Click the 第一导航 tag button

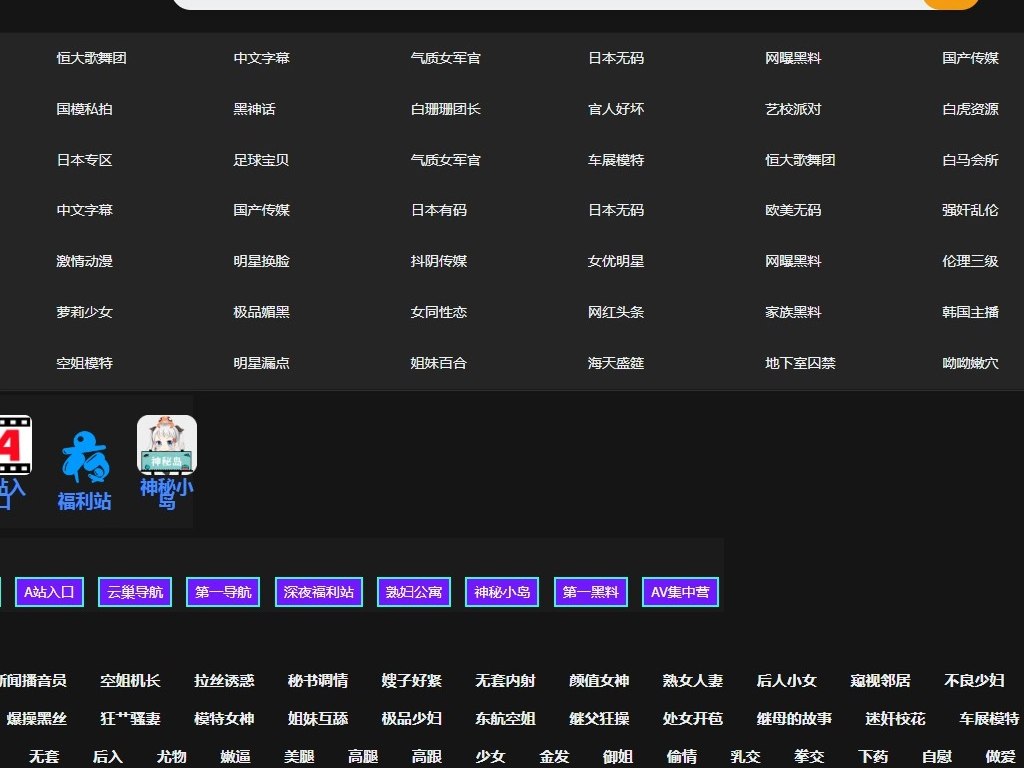point(223,592)
